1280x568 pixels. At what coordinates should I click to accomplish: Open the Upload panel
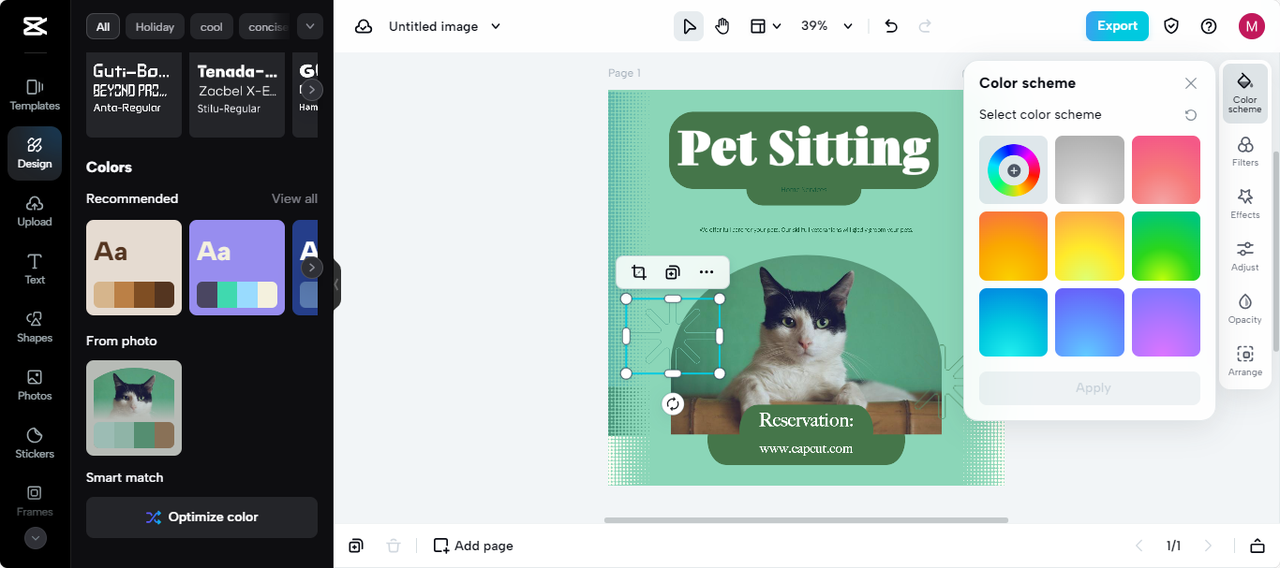point(35,211)
